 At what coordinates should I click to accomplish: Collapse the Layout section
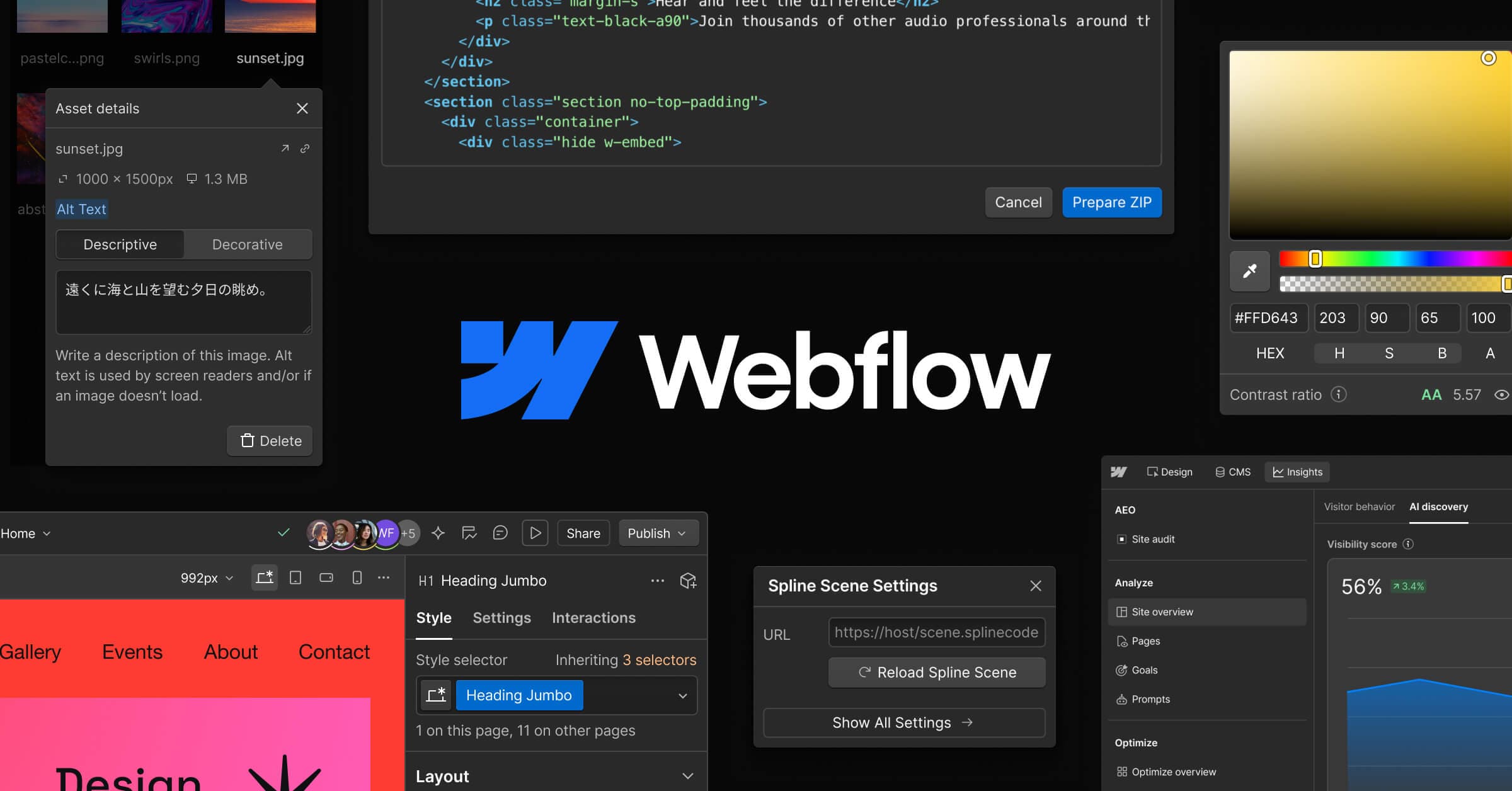(x=688, y=777)
